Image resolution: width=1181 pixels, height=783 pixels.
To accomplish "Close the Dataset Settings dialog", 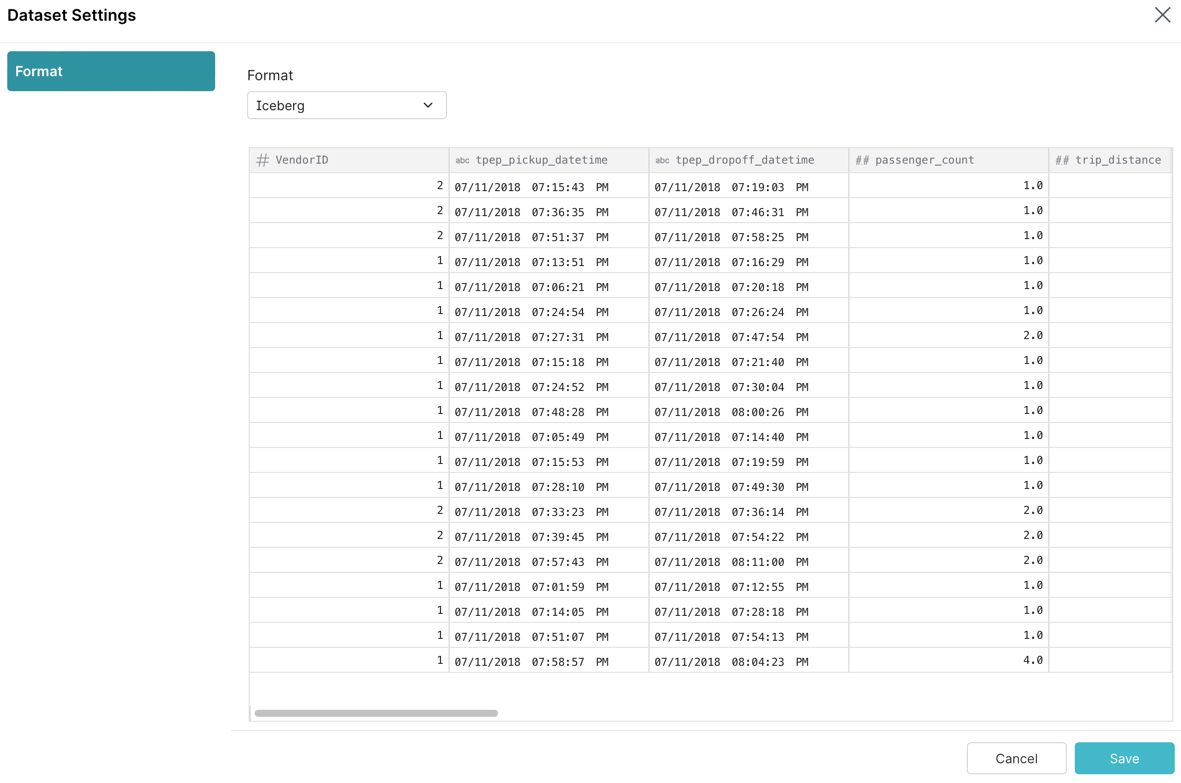I will tap(1162, 15).
